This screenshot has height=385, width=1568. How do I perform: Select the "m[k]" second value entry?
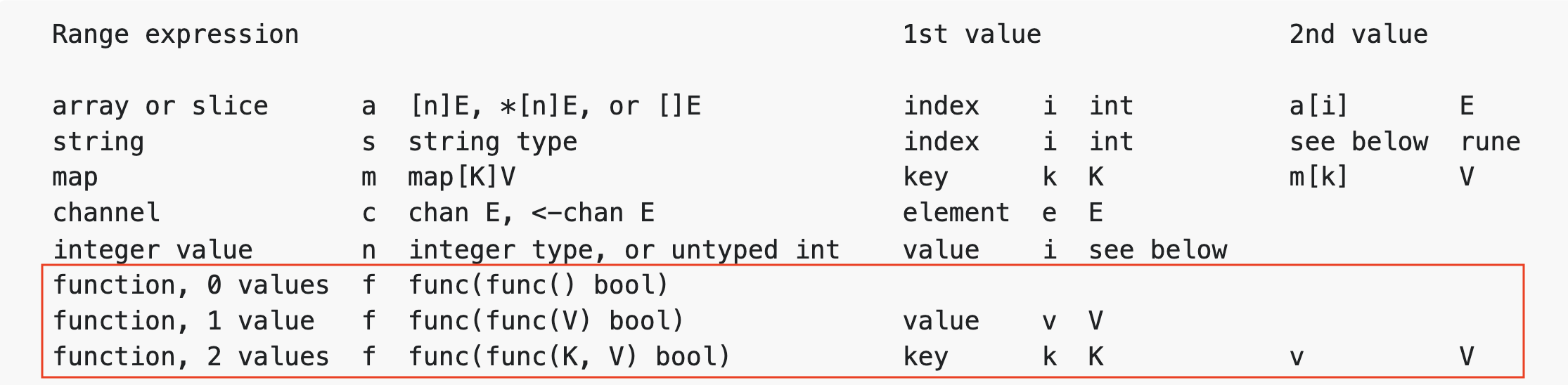tap(1318, 177)
